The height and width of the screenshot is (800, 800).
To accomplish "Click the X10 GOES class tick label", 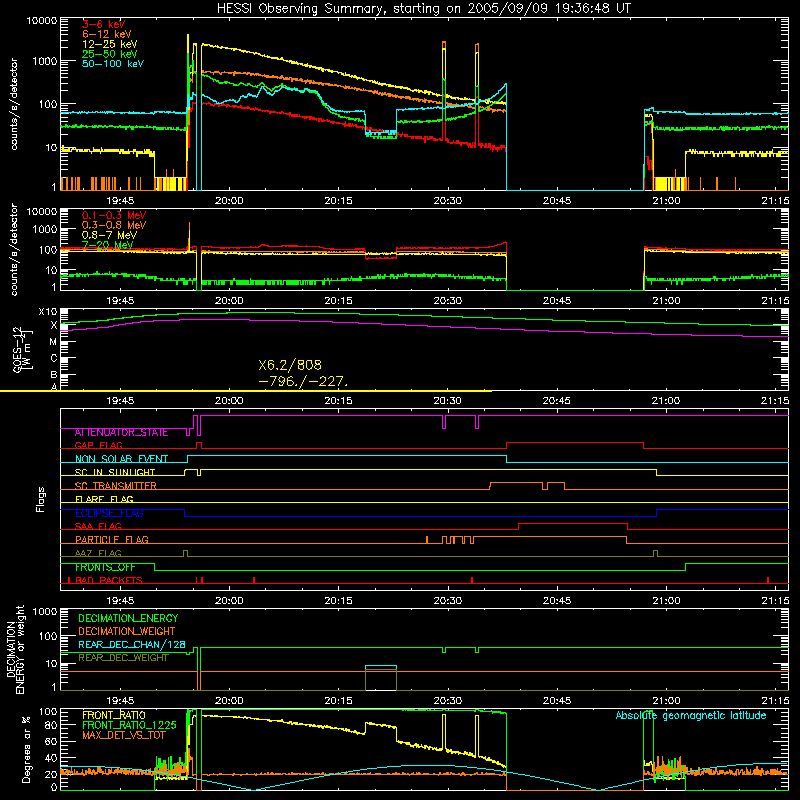I will 48,312.
